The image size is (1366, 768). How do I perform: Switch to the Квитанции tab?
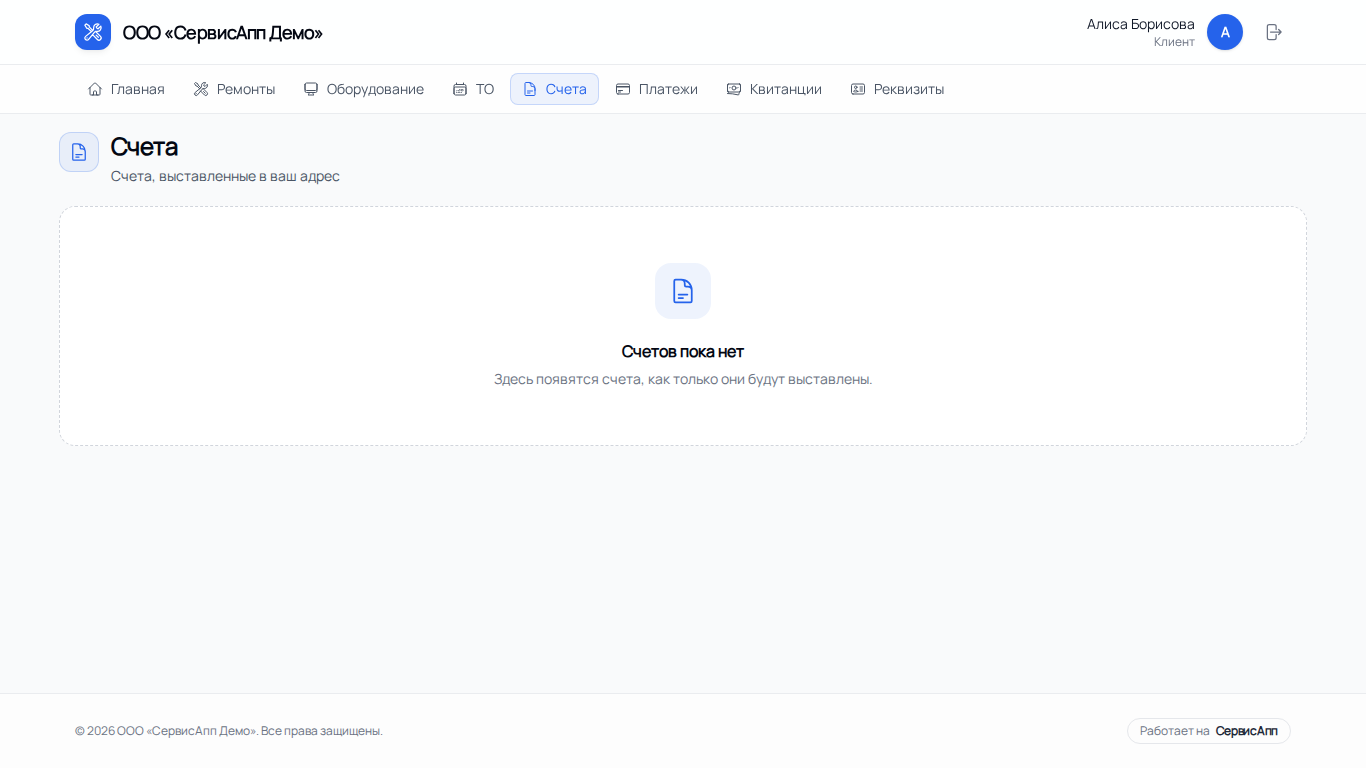click(775, 89)
